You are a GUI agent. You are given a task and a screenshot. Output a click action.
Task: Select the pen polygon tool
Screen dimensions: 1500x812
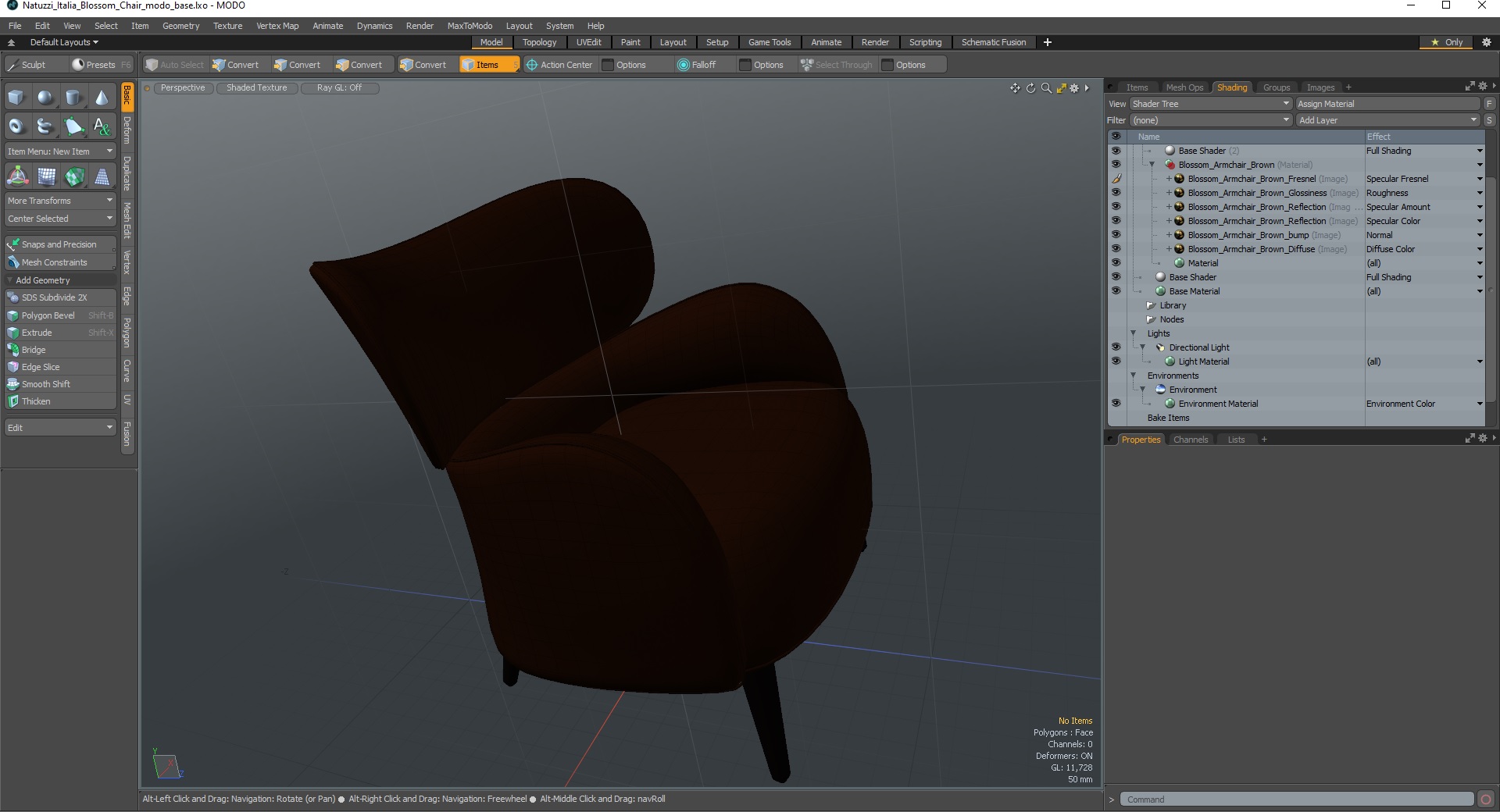coord(73,126)
